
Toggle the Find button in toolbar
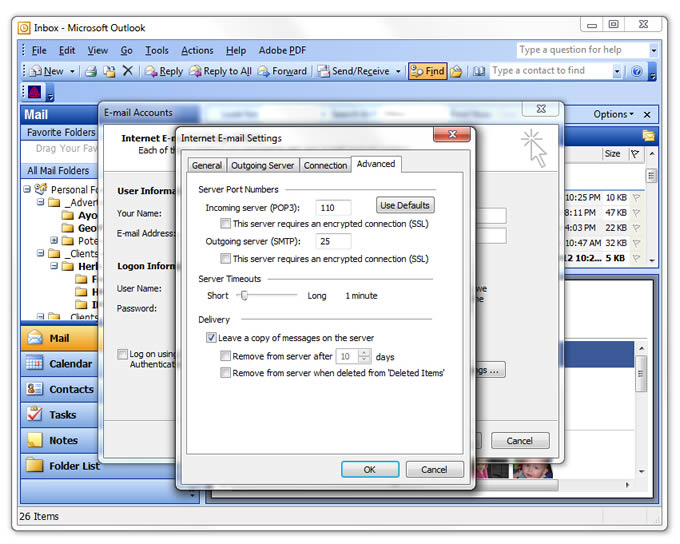[428, 71]
